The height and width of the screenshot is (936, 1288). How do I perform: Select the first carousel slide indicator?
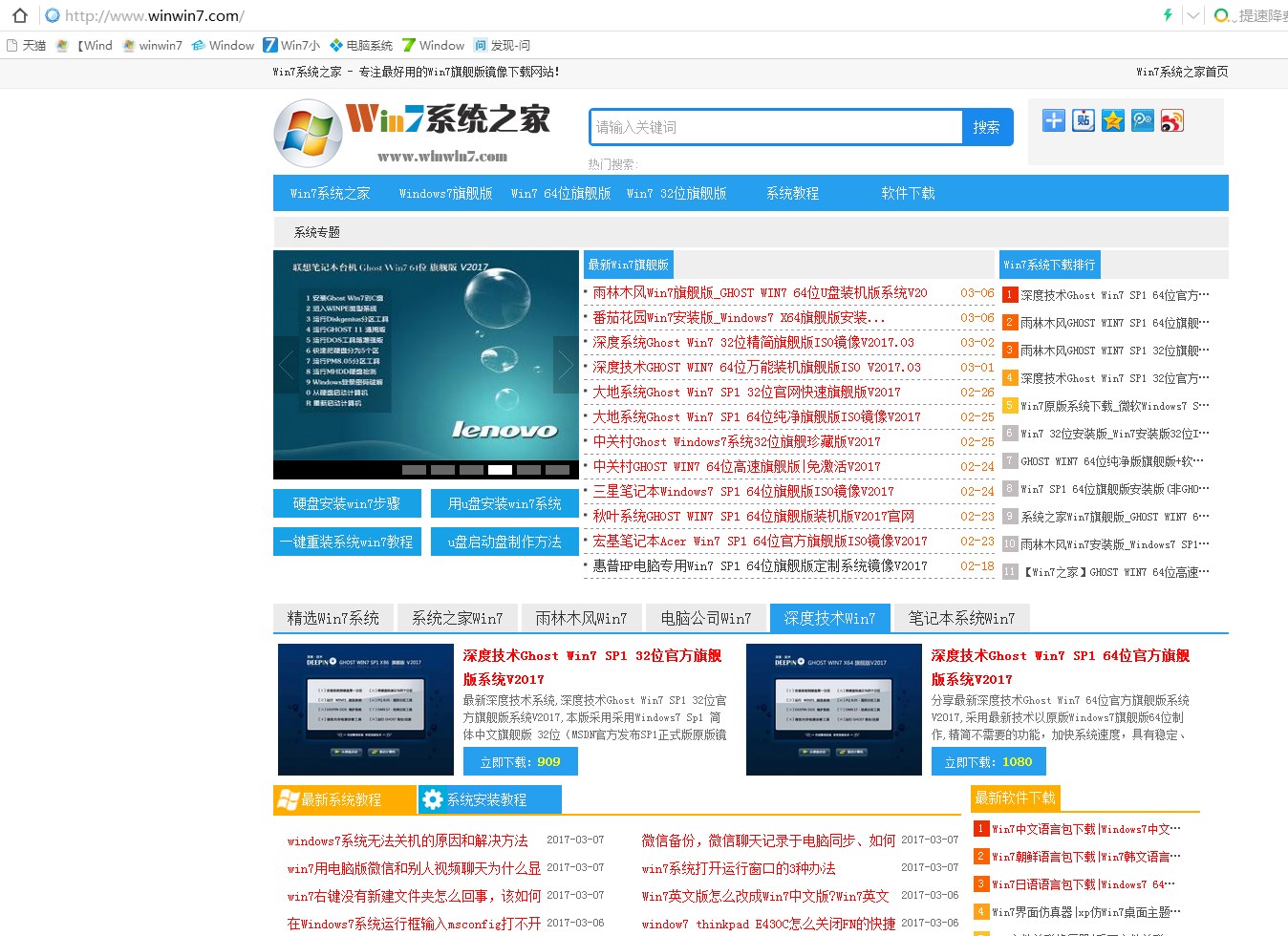pyautogui.click(x=414, y=470)
